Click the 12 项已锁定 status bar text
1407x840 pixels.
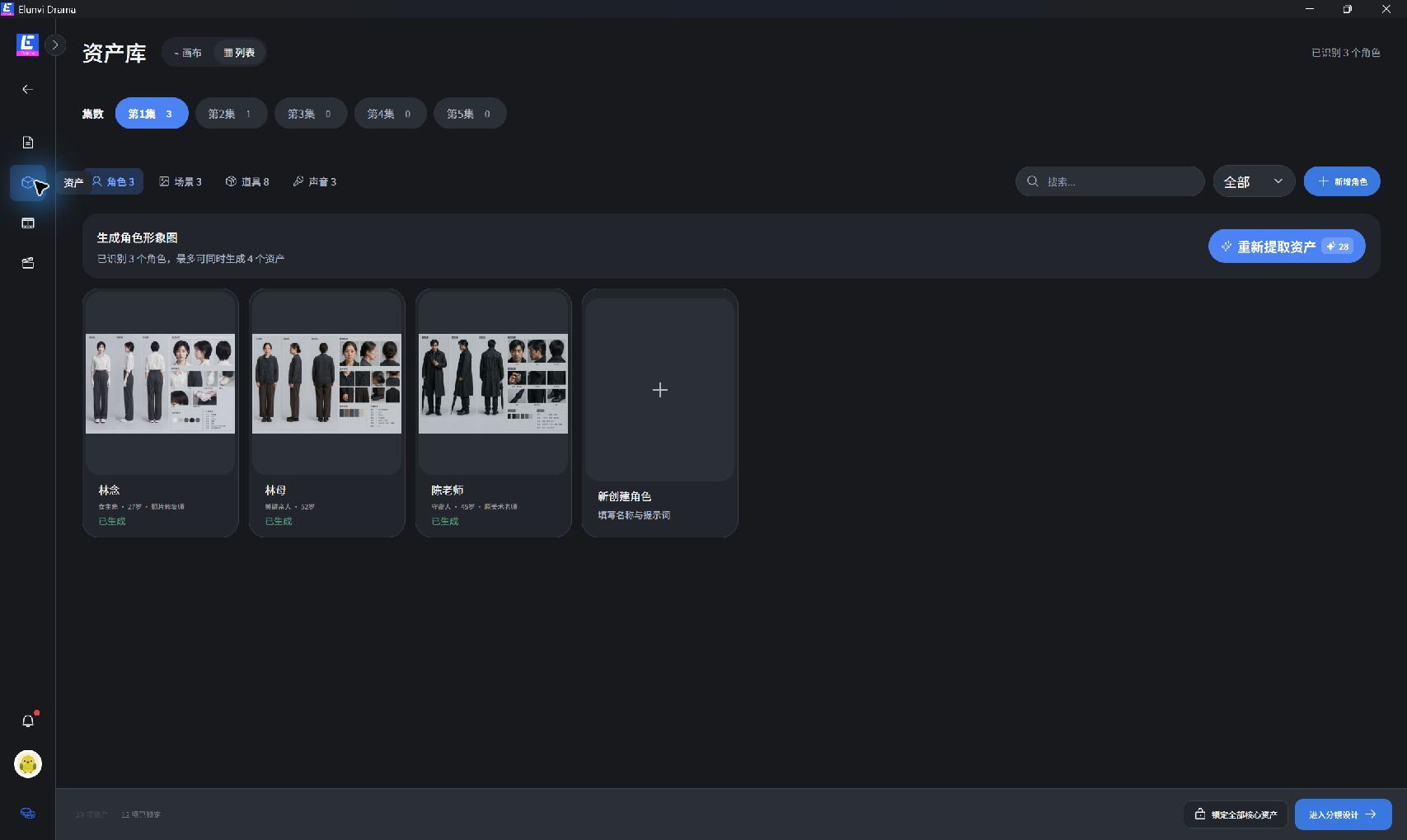141,814
